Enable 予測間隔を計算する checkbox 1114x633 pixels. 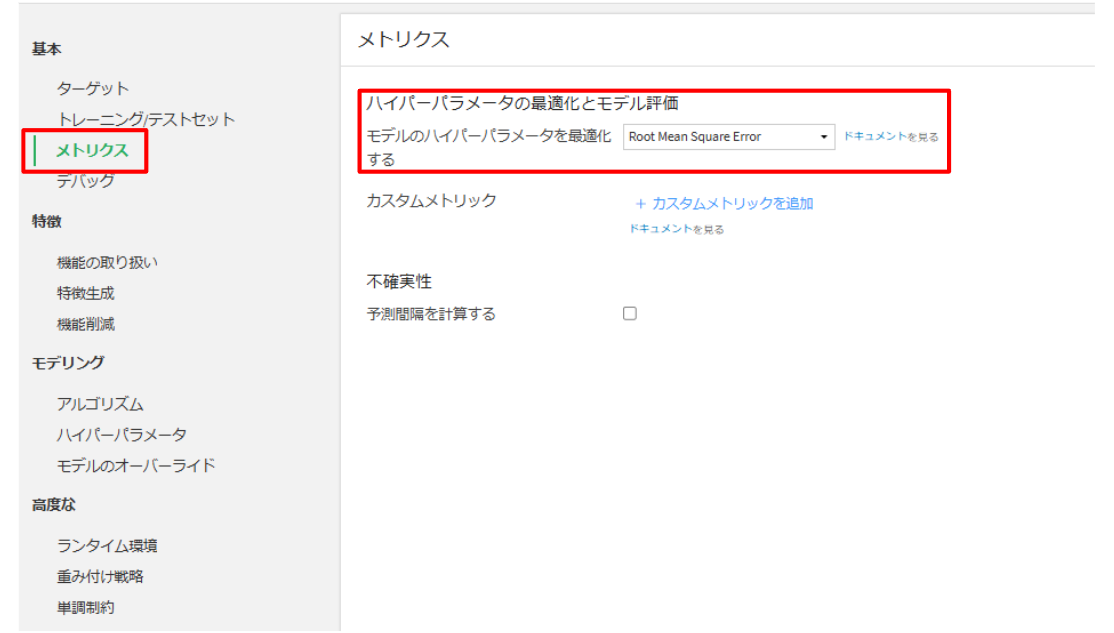coord(629,313)
